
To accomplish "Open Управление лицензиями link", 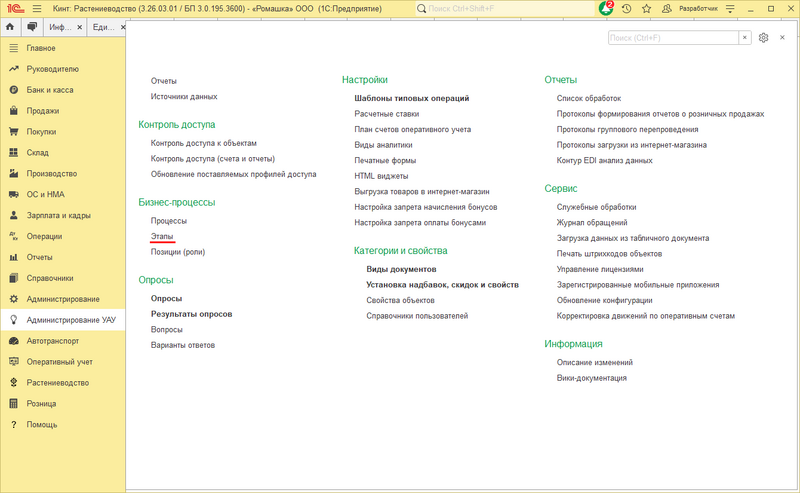I will click(600, 269).
